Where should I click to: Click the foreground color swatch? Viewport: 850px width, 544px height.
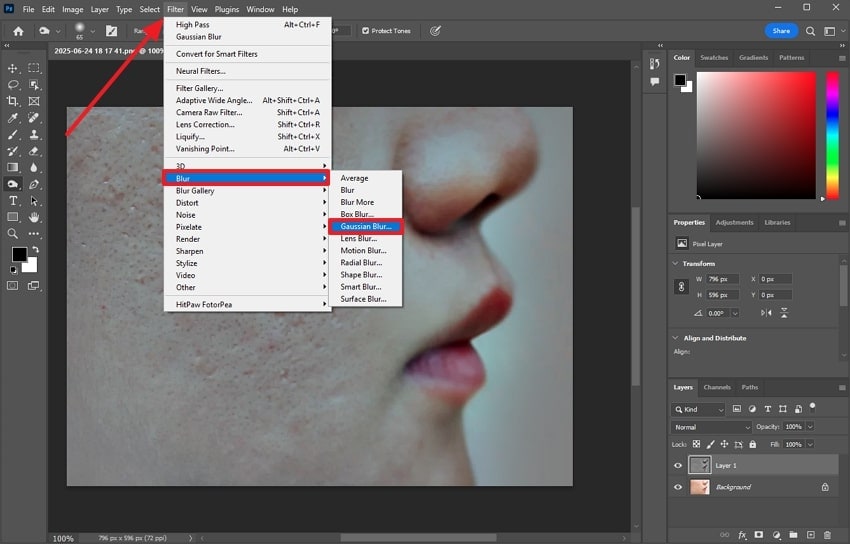19,254
